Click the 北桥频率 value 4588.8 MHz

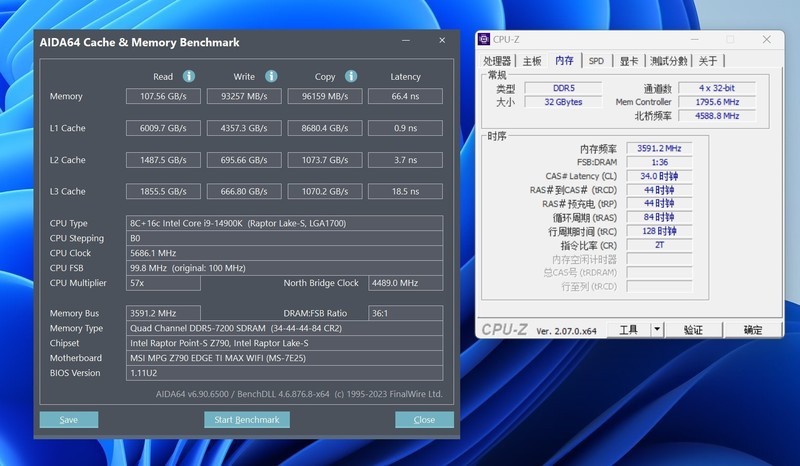point(717,116)
